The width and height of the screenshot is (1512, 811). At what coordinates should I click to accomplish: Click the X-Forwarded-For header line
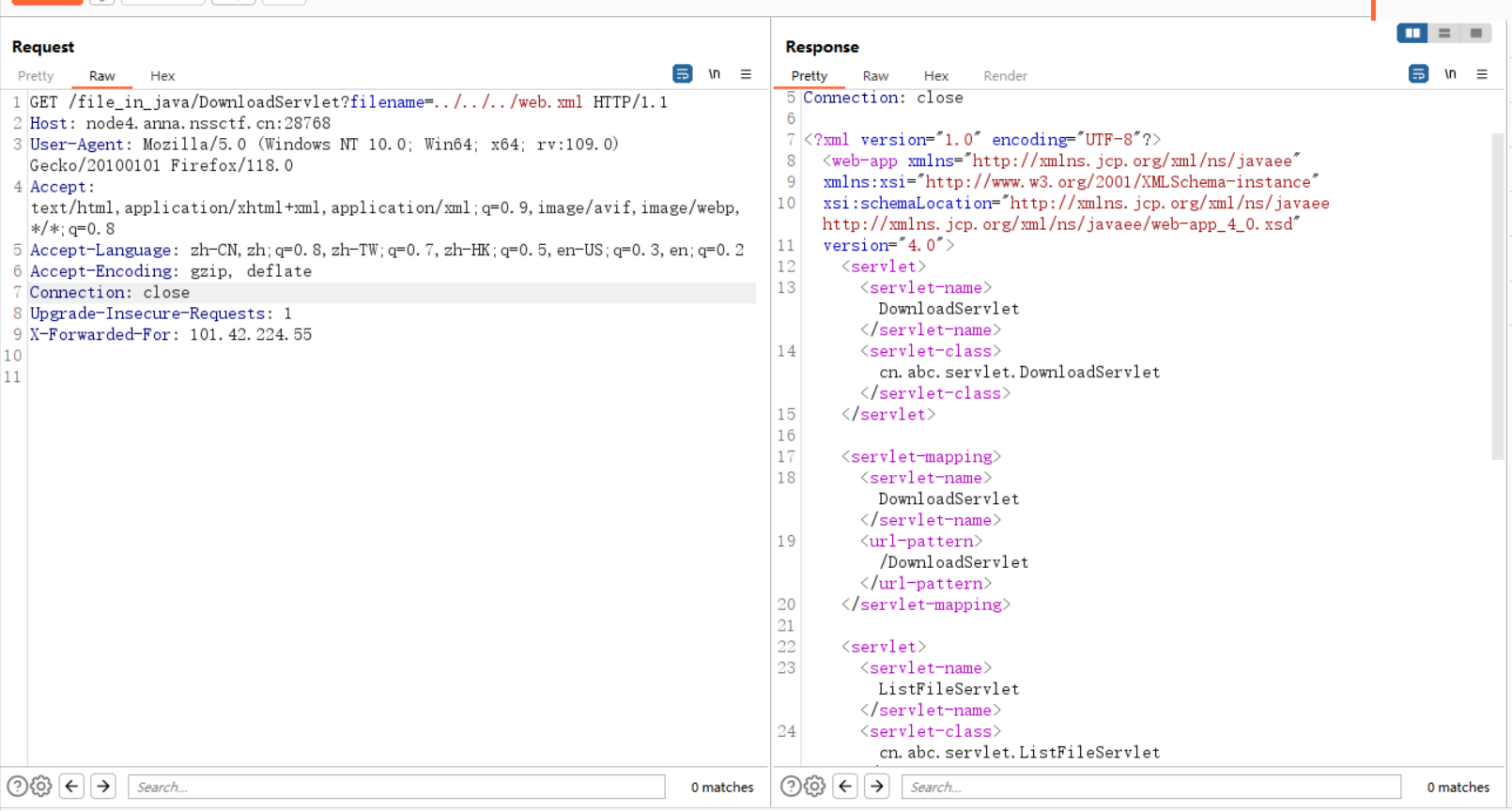[171, 335]
